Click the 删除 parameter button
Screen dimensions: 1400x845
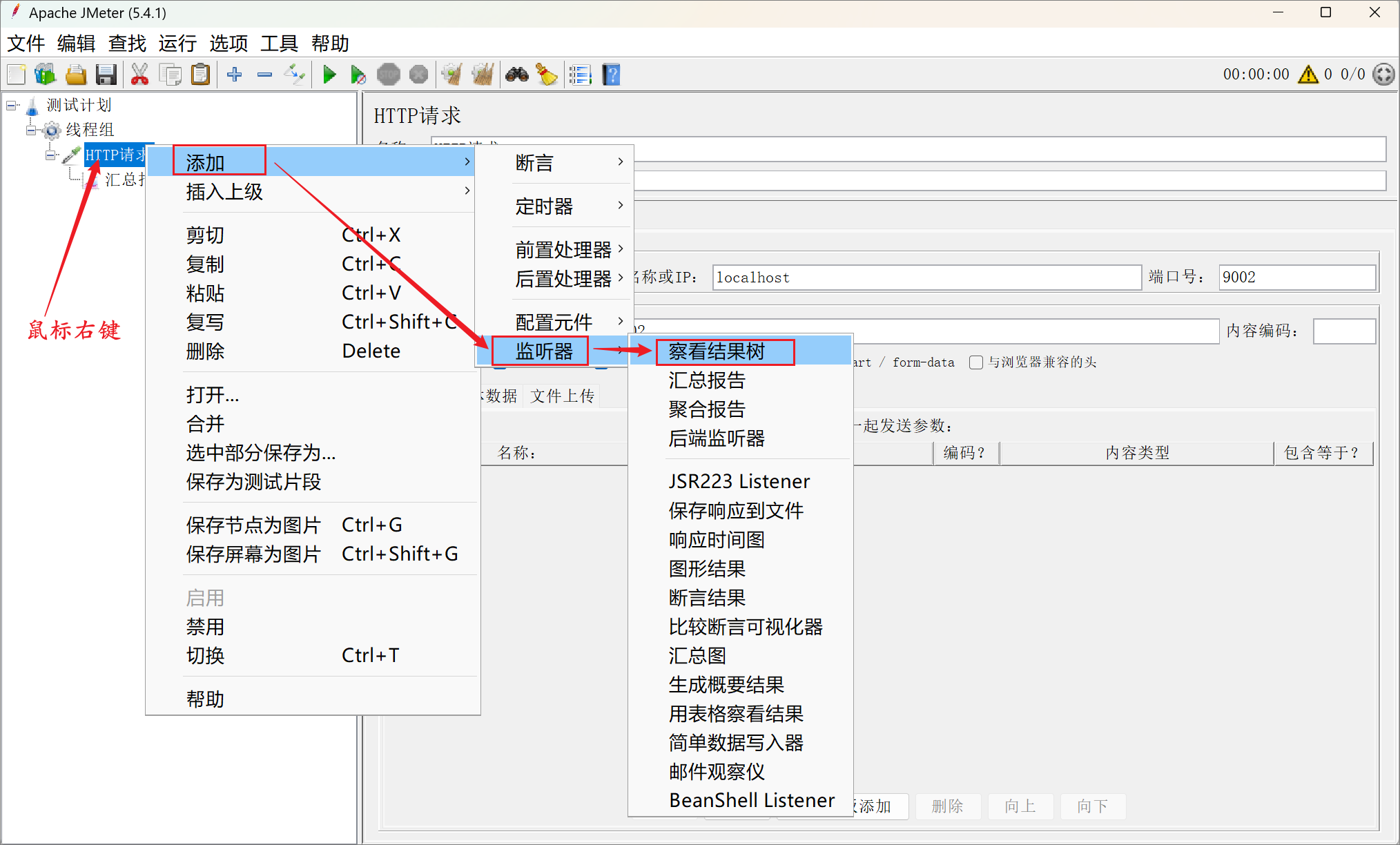pos(947,806)
